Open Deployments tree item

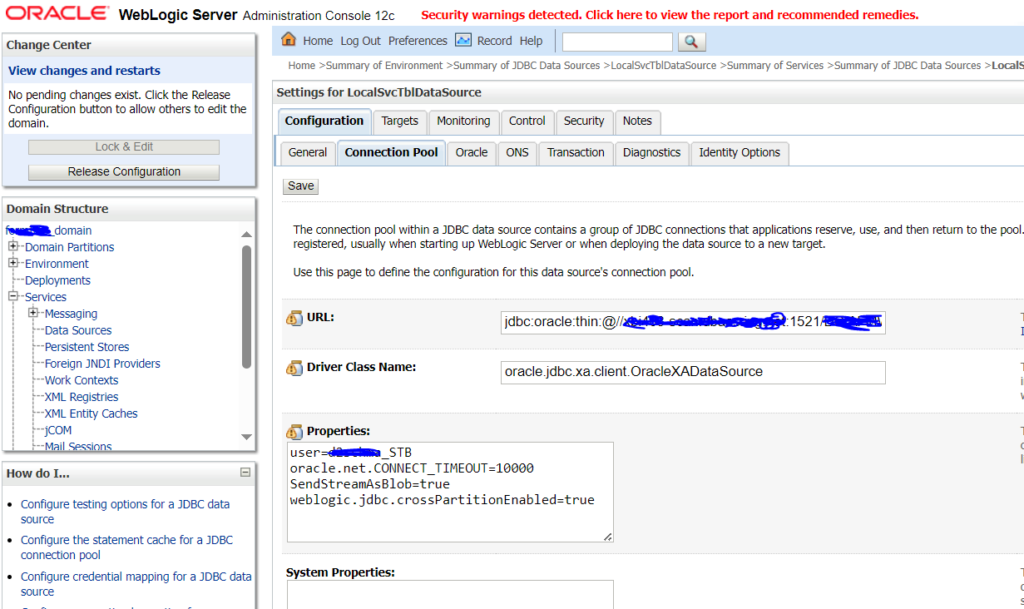click(x=57, y=280)
